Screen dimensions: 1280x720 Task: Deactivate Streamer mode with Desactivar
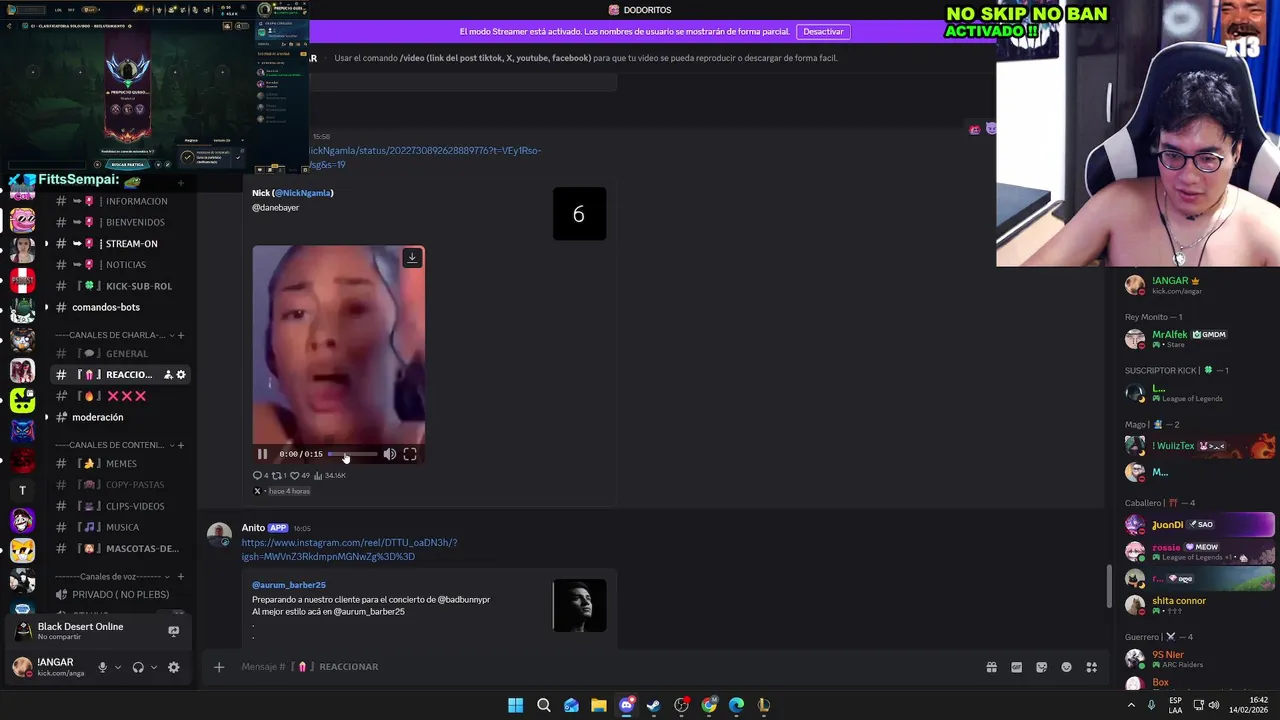[823, 31]
